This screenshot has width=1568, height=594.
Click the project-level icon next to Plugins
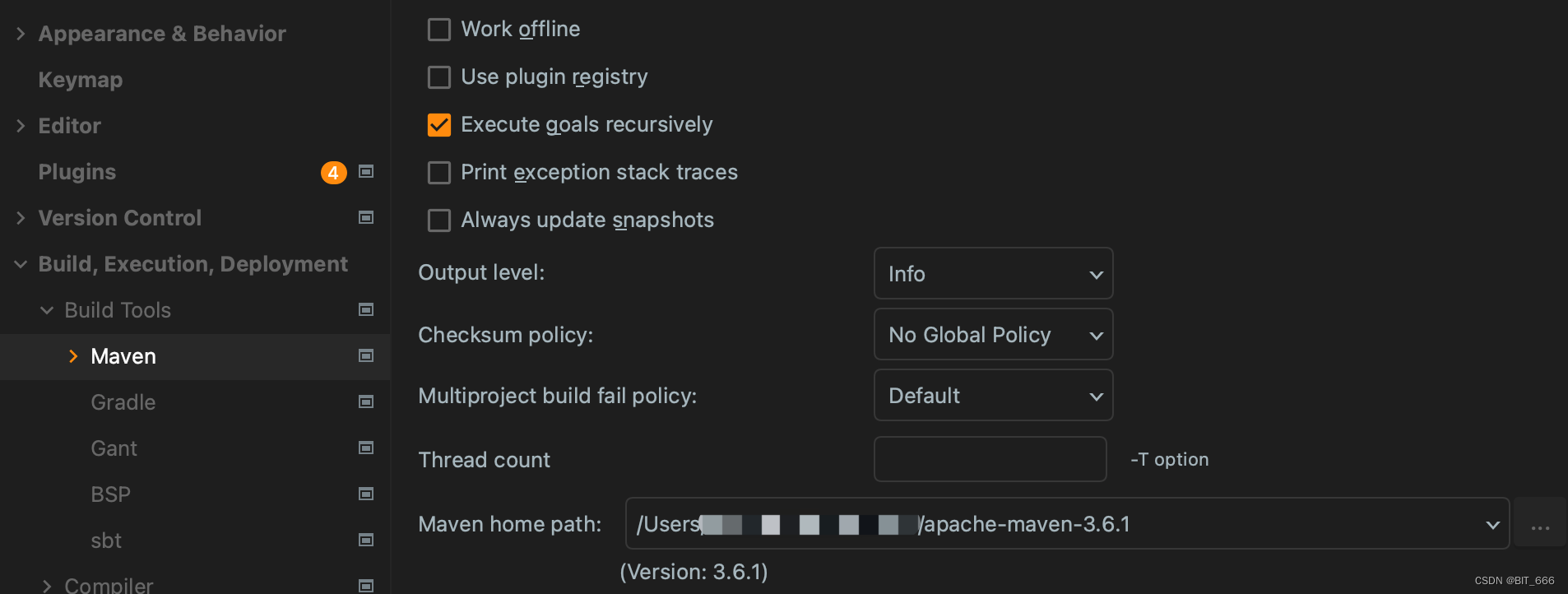tap(366, 171)
